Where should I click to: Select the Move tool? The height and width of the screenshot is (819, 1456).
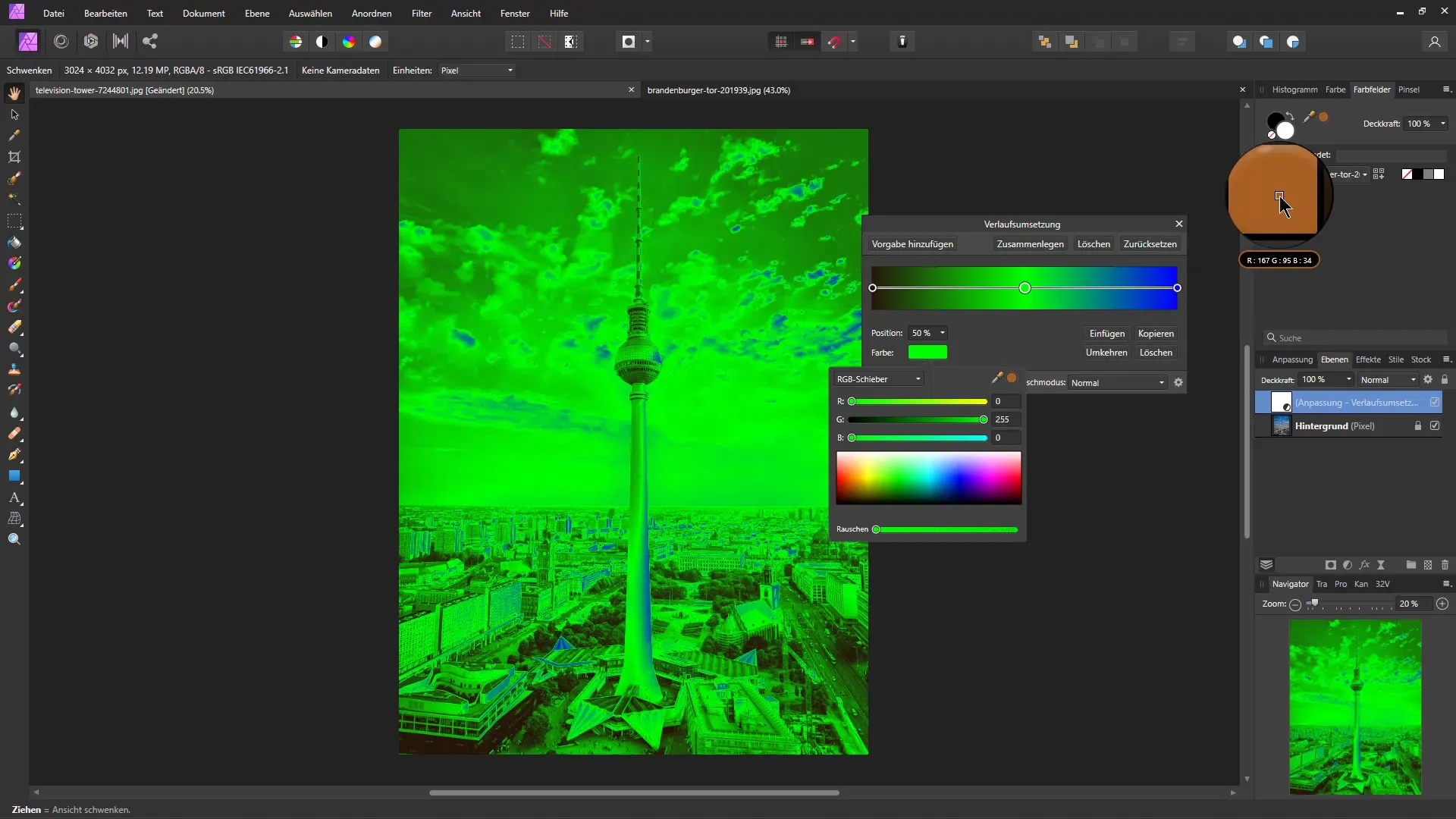[14, 115]
